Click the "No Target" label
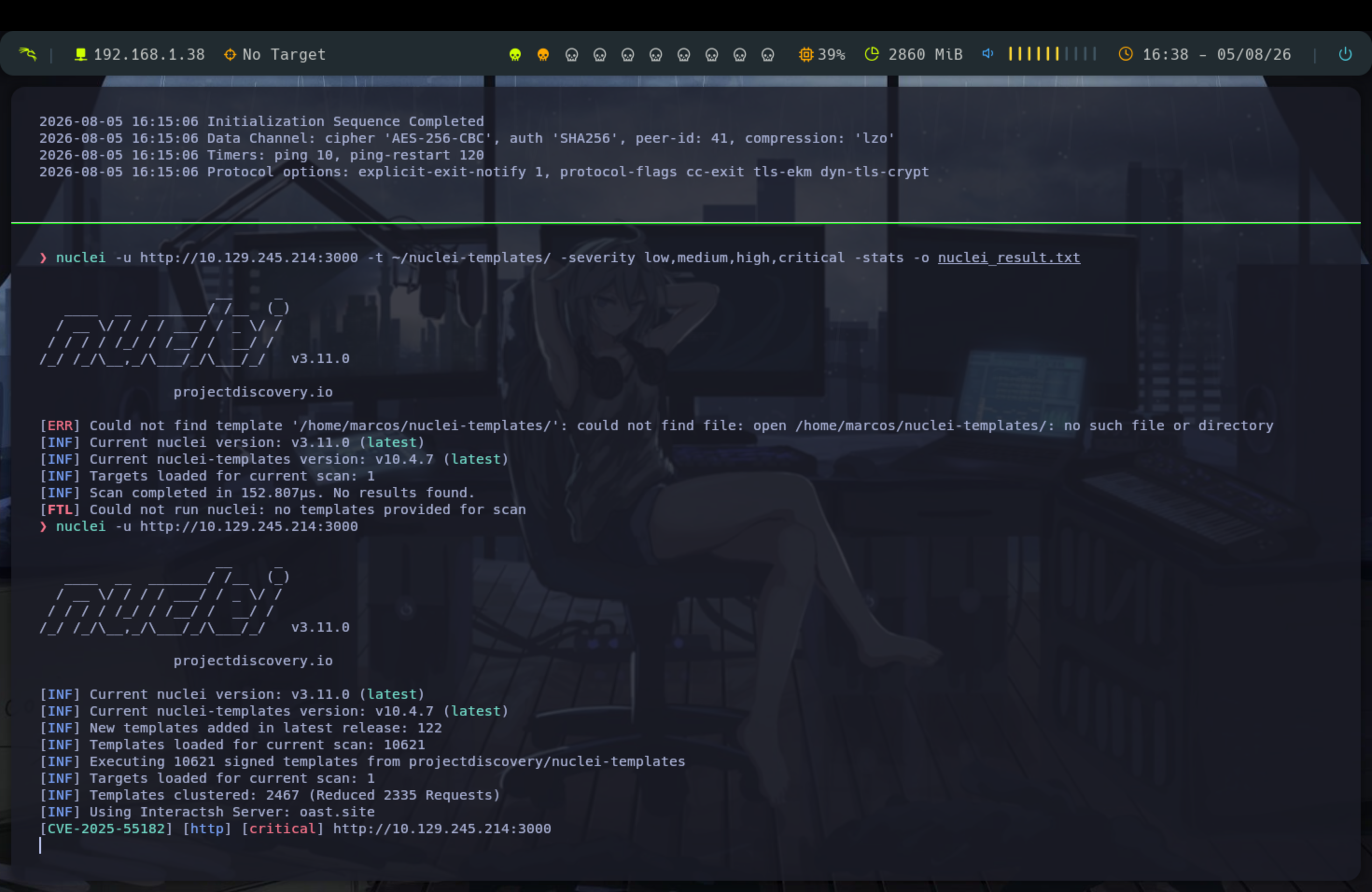Image resolution: width=1372 pixels, height=892 pixels. click(284, 55)
